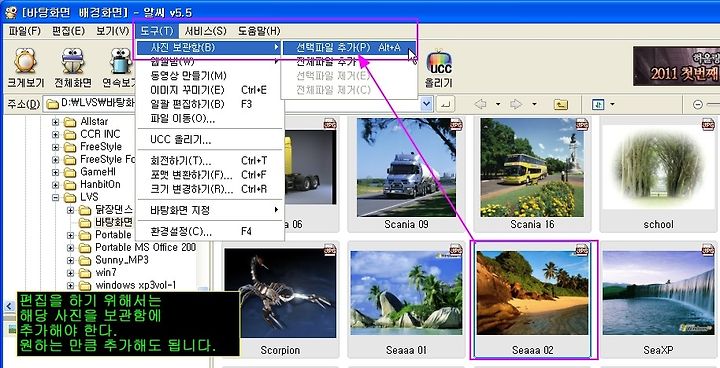Image resolution: width=720 pixels, height=368 pixels.
Task: Click the UCC 올리기 toolbar icon
Action: coord(439,69)
